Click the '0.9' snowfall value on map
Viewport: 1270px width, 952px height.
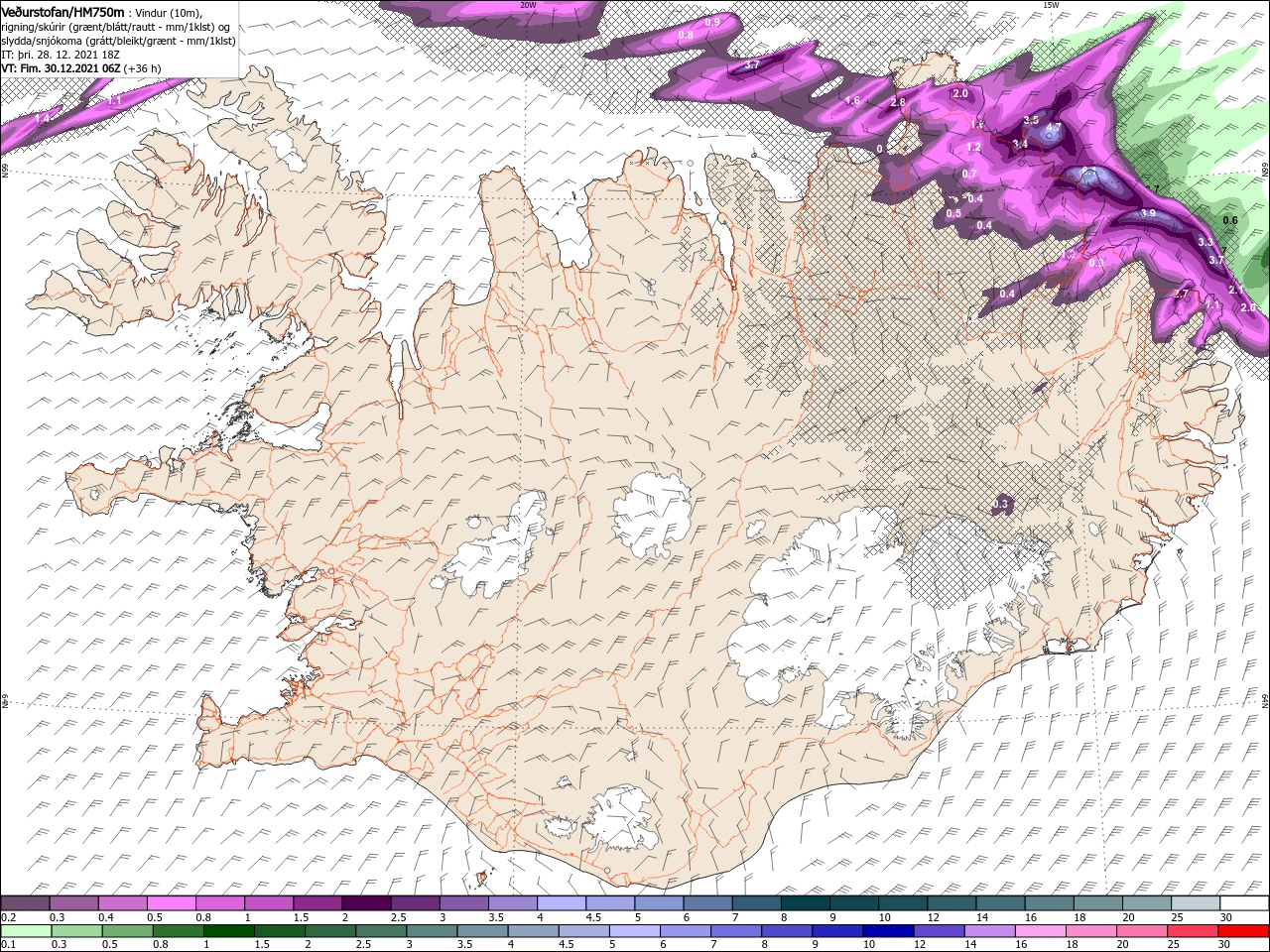pyautogui.click(x=712, y=22)
